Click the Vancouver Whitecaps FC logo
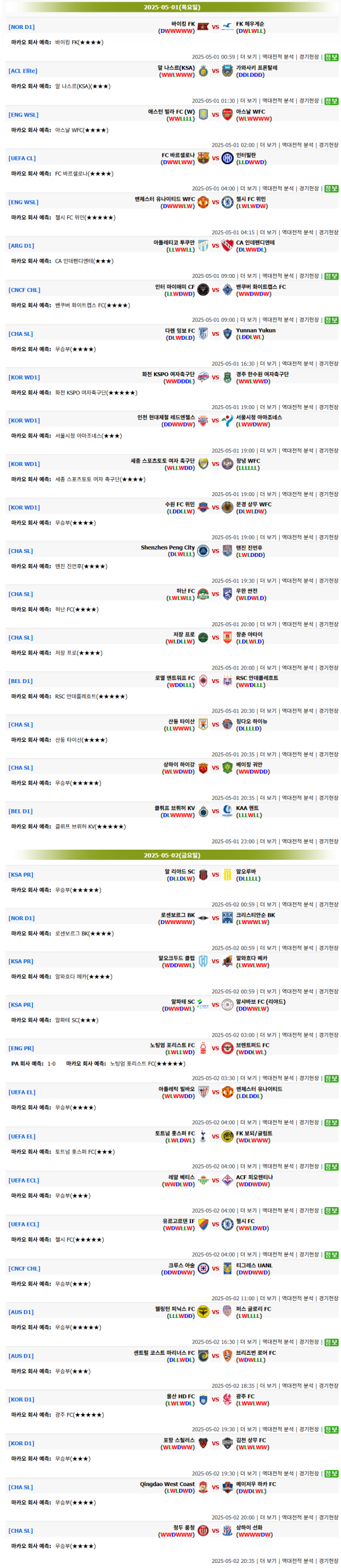Image resolution: width=341 pixels, height=1568 pixels. [x=227, y=290]
